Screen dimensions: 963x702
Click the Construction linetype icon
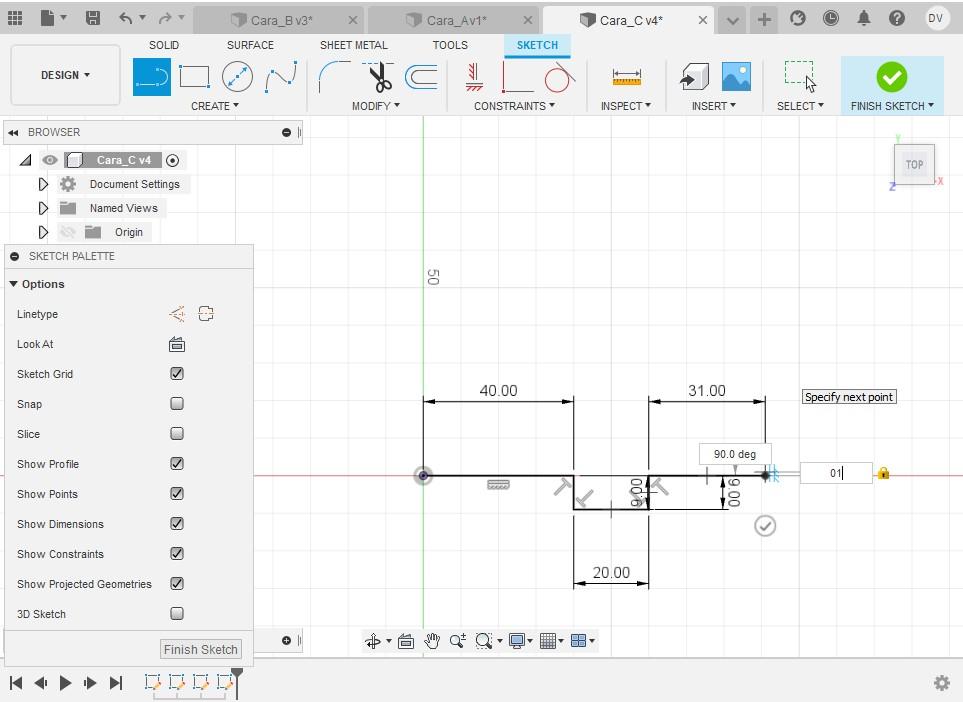click(177, 314)
